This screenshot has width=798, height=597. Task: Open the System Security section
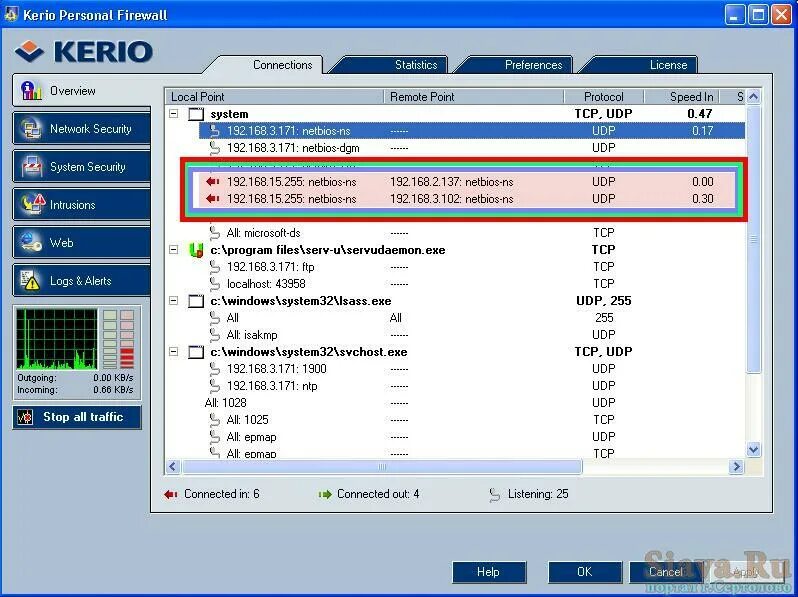tap(81, 166)
